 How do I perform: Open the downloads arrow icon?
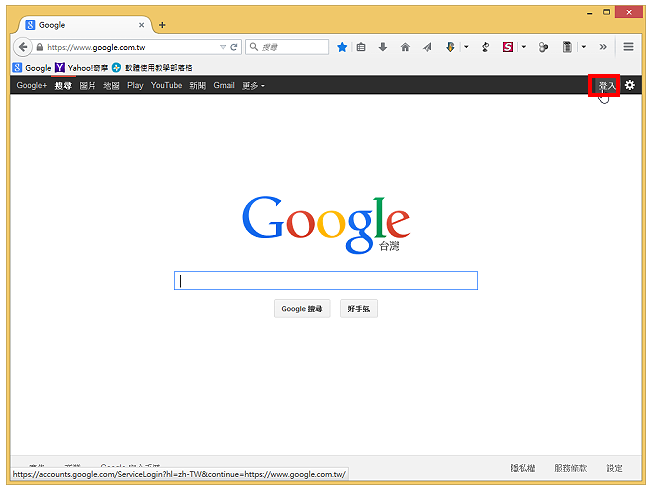383,47
